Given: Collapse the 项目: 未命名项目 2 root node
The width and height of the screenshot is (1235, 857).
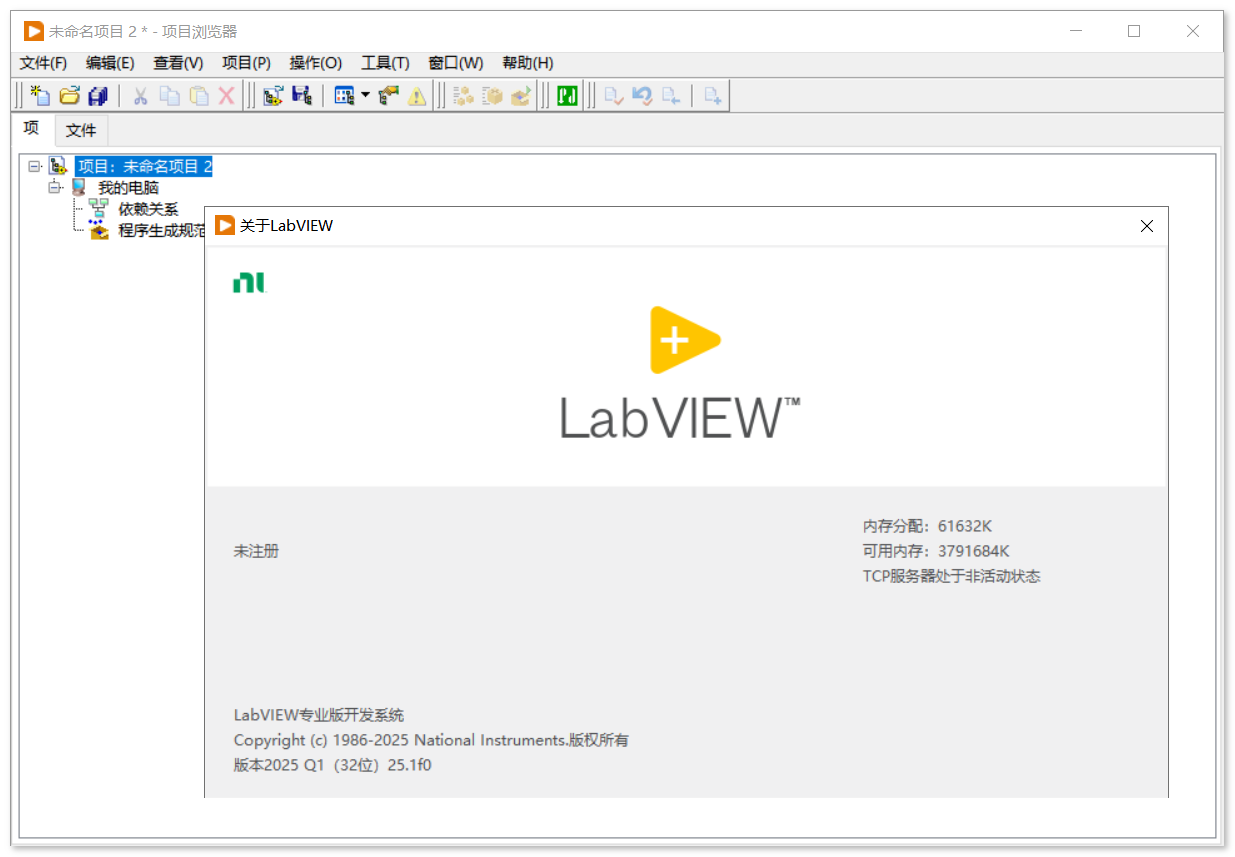Looking at the screenshot, I should click(34, 167).
